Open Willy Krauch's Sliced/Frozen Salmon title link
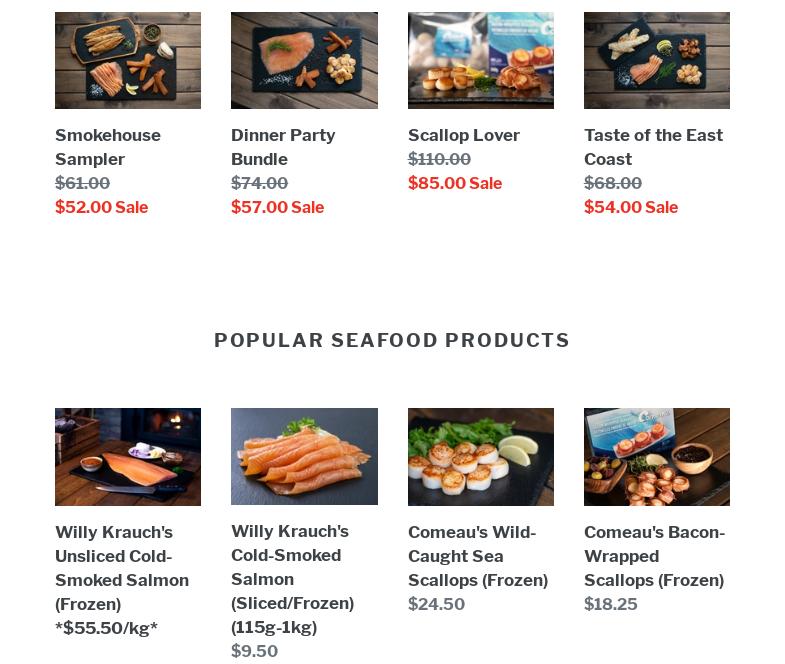Image resolution: width=785 pixels, height=664 pixels. coord(293,579)
